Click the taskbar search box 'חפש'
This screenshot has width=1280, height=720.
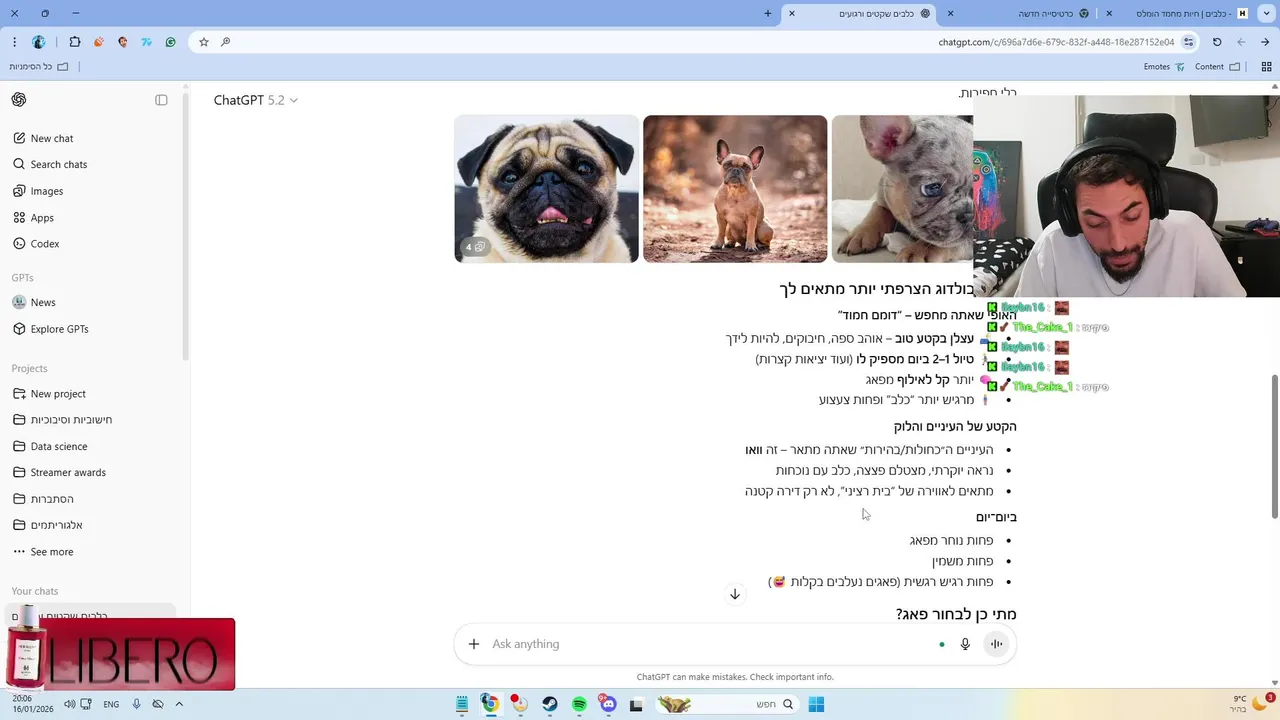(x=728, y=704)
